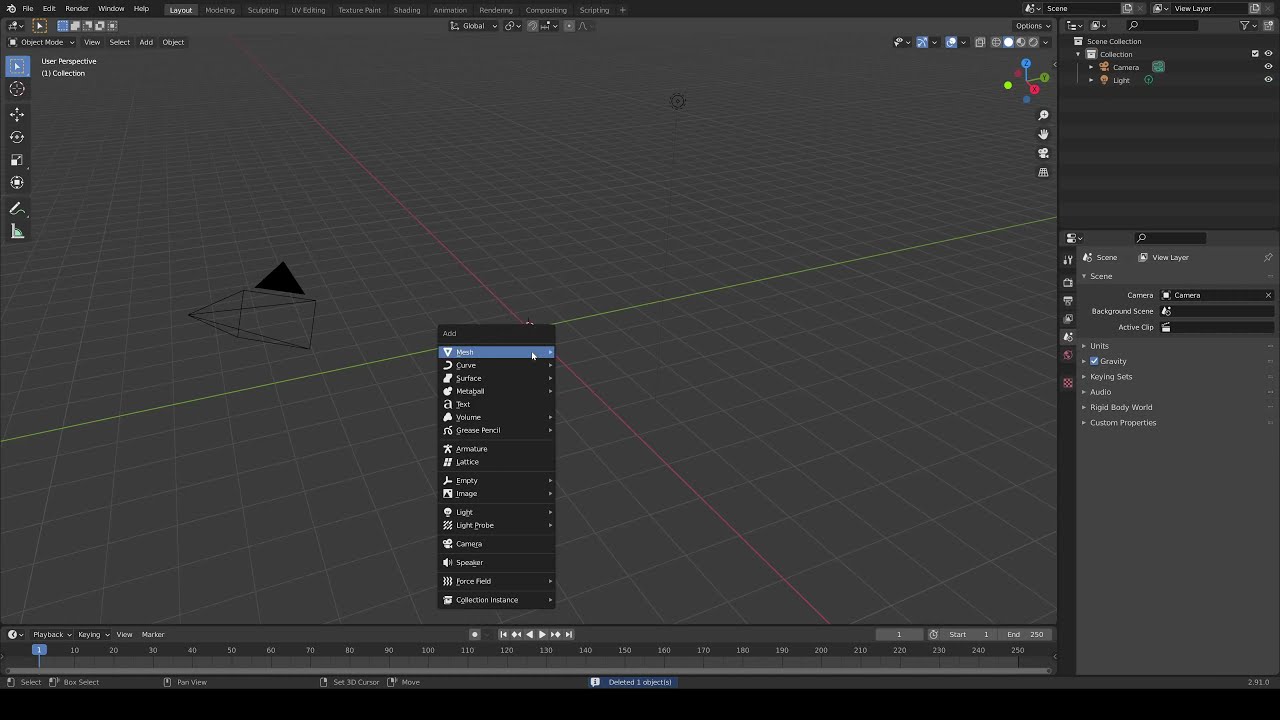Viewport: 1280px width, 720px height.
Task: Toggle camera view with the camera gizmo
Action: pos(1043,153)
